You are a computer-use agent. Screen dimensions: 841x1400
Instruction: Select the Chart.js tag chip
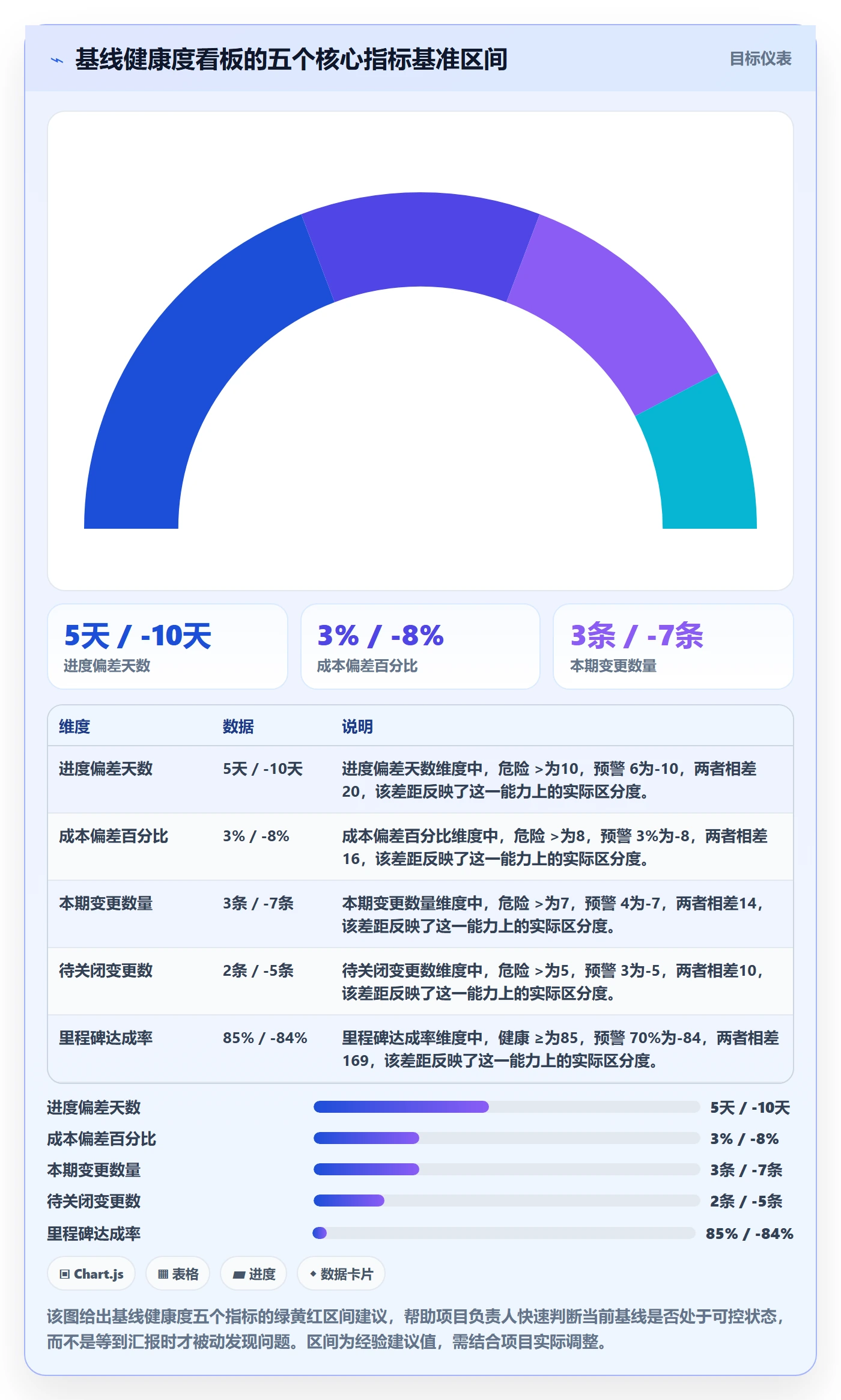(91, 1274)
